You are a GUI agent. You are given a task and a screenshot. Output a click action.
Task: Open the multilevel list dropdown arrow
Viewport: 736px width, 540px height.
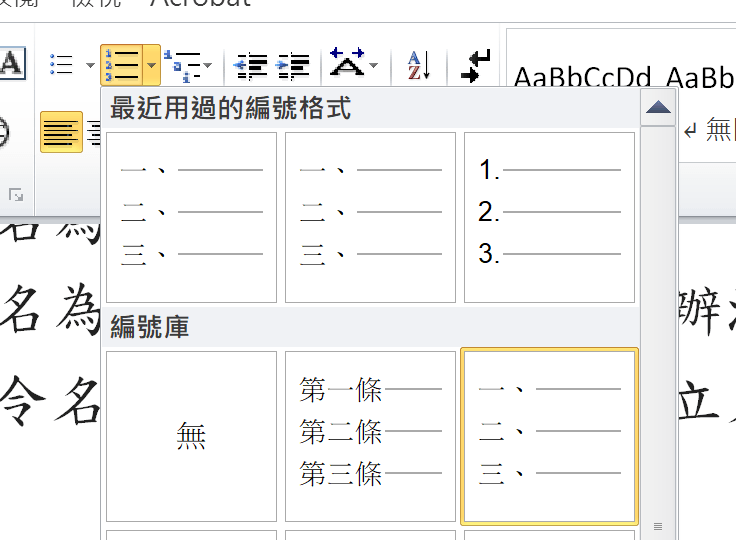click(x=207, y=67)
